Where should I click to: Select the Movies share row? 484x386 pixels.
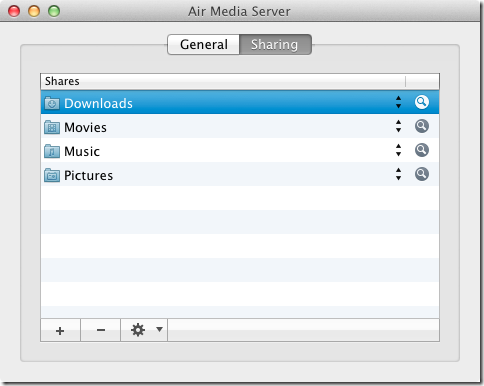tap(240, 126)
